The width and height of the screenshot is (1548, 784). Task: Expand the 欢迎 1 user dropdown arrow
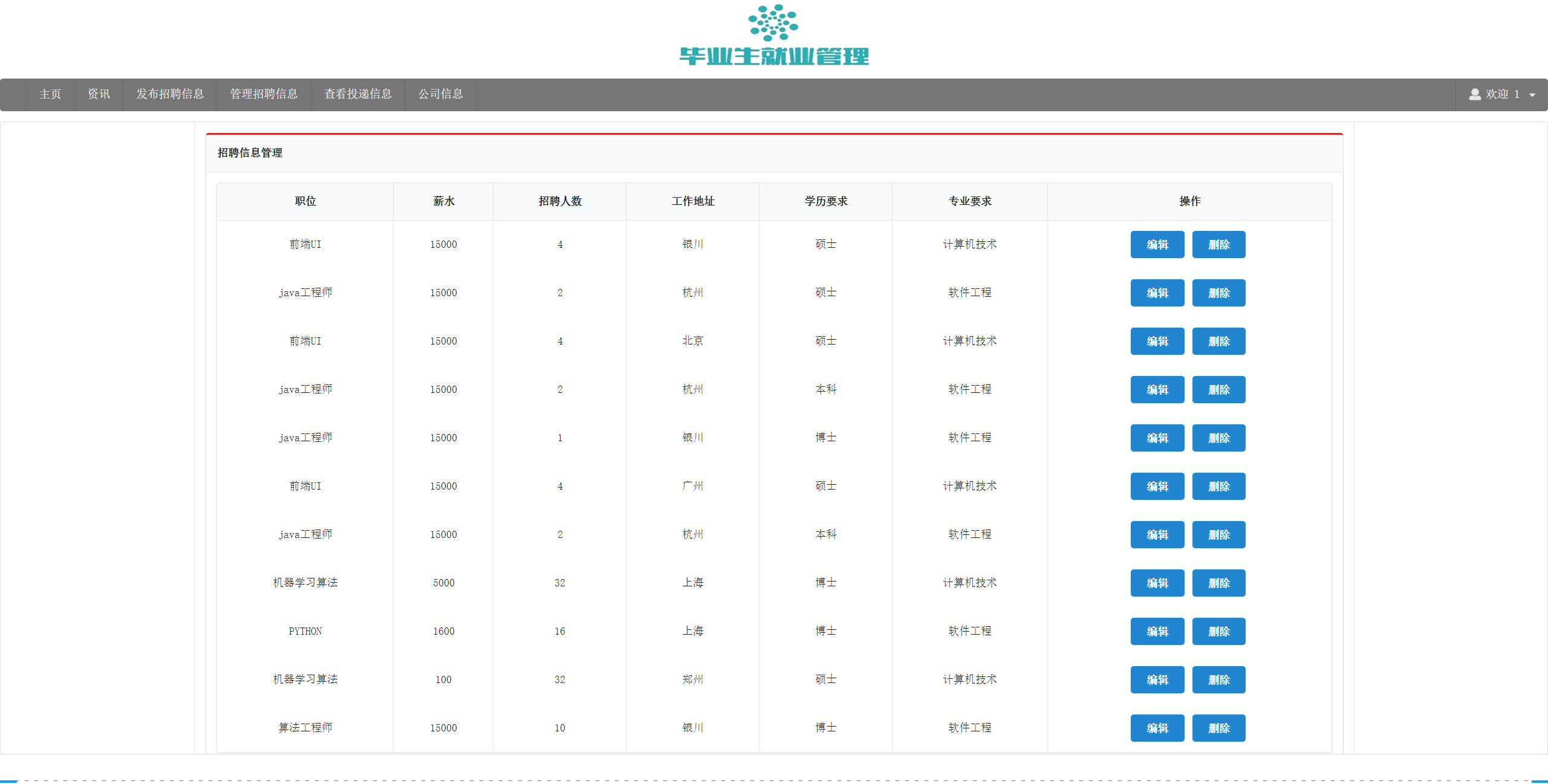[1532, 95]
